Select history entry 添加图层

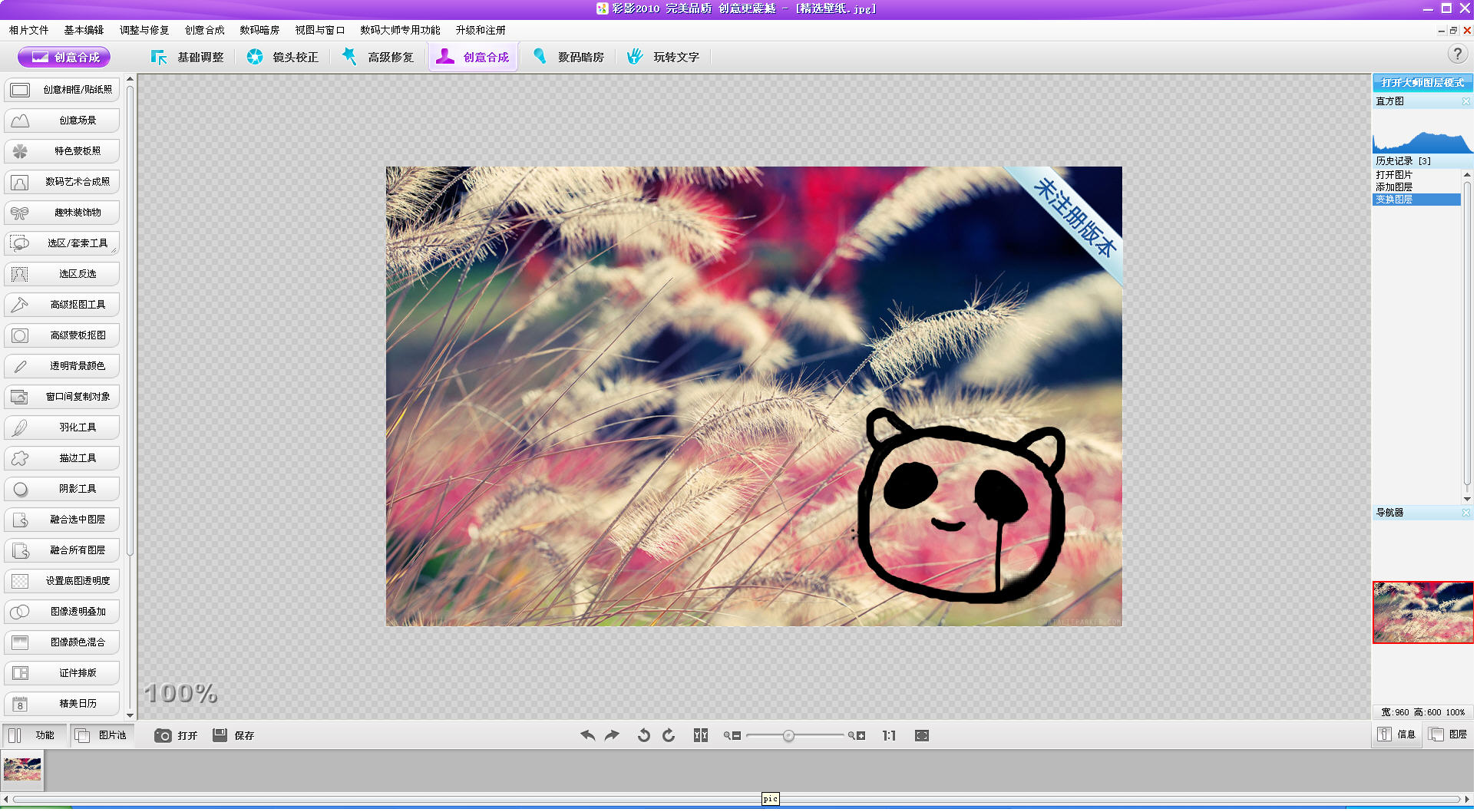click(x=1416, y=187)
